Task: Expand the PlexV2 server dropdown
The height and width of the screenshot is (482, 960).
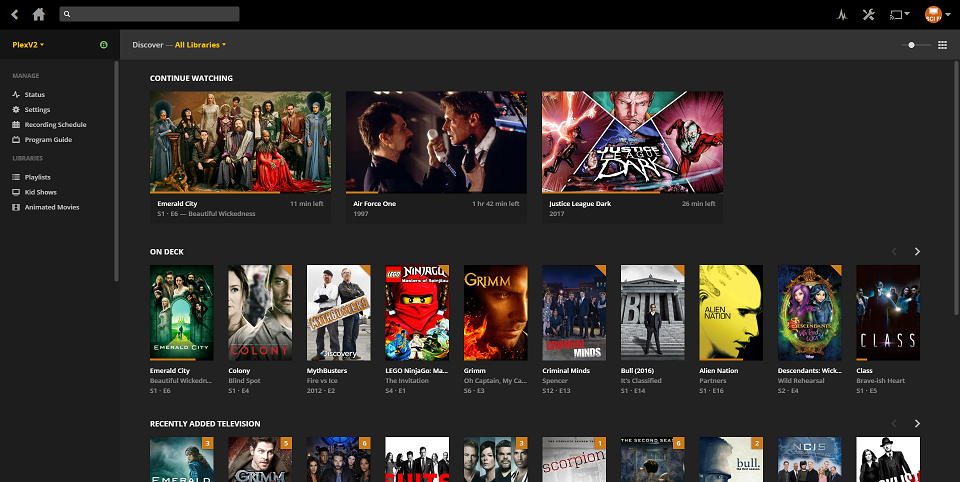Action: pyautogui.click(x=28, y=45)
